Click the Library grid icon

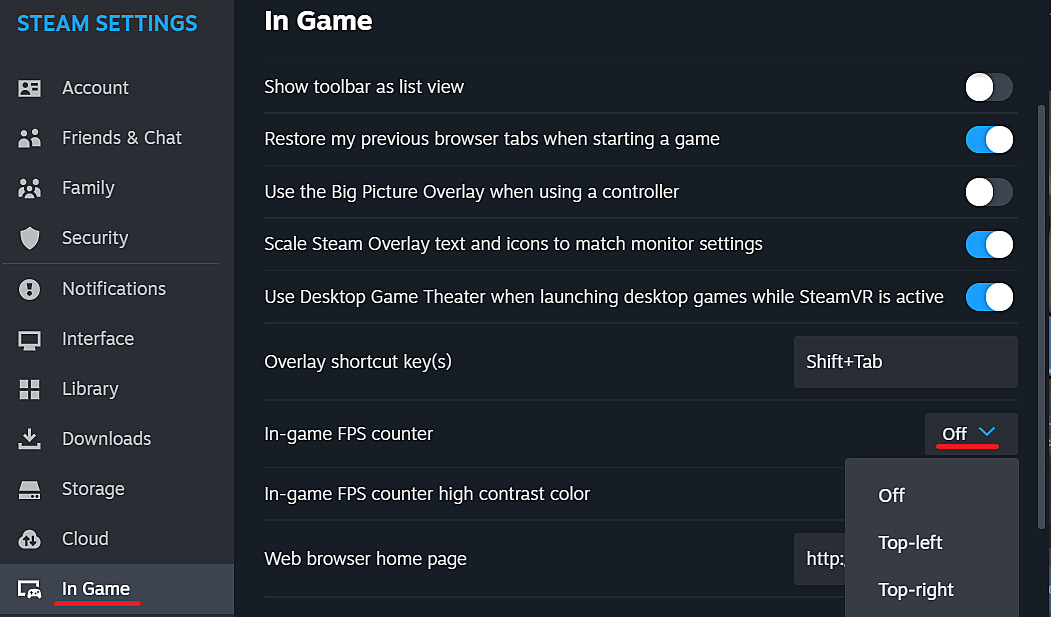click(x=30, y=389)
